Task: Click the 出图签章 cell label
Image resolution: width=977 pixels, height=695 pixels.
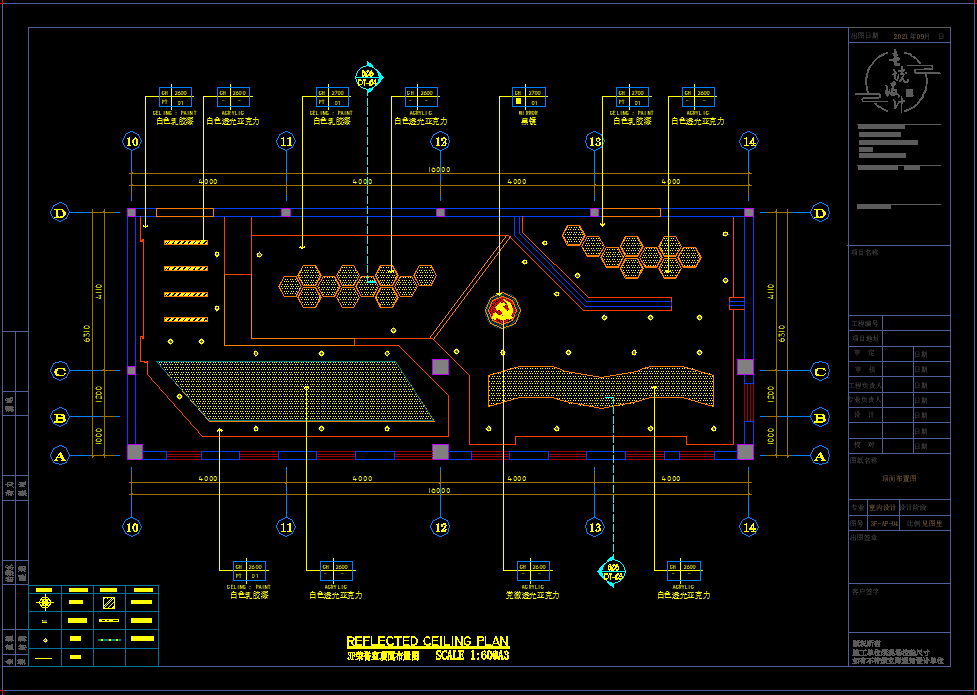Action: pyautogui.click(x=864, y=537)
